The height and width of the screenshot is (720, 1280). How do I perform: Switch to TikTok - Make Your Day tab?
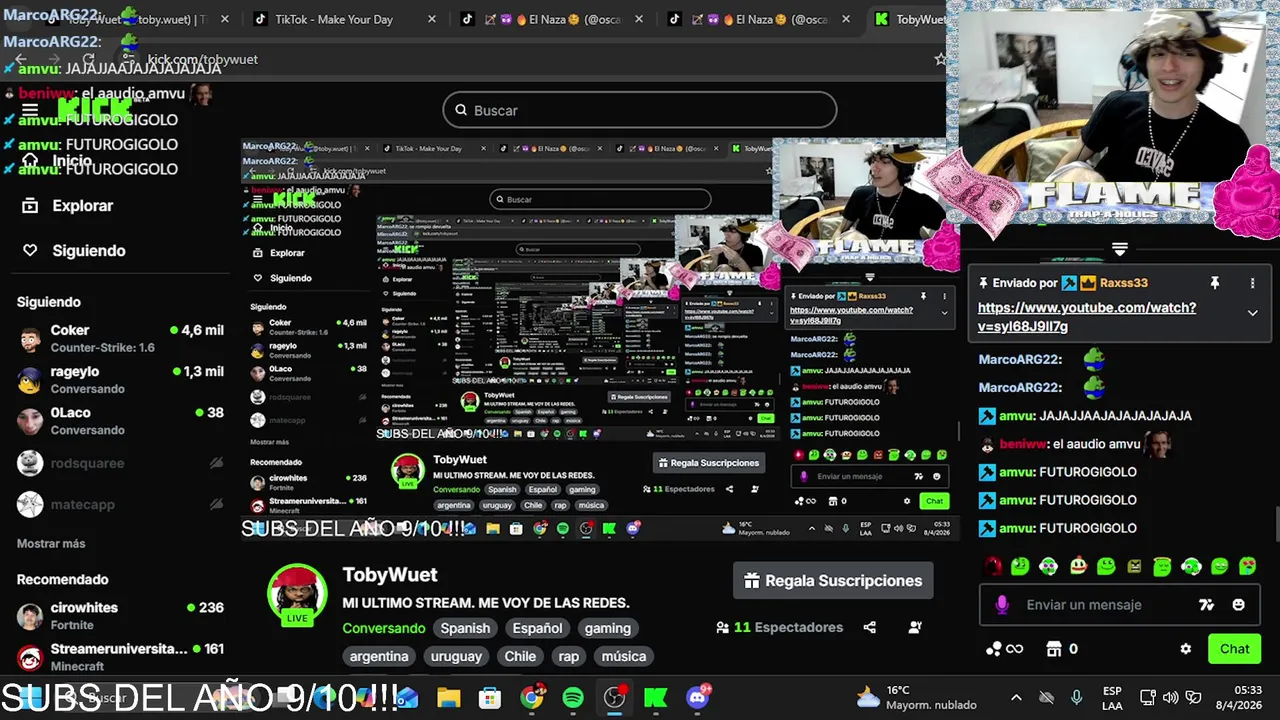(333, 19)
